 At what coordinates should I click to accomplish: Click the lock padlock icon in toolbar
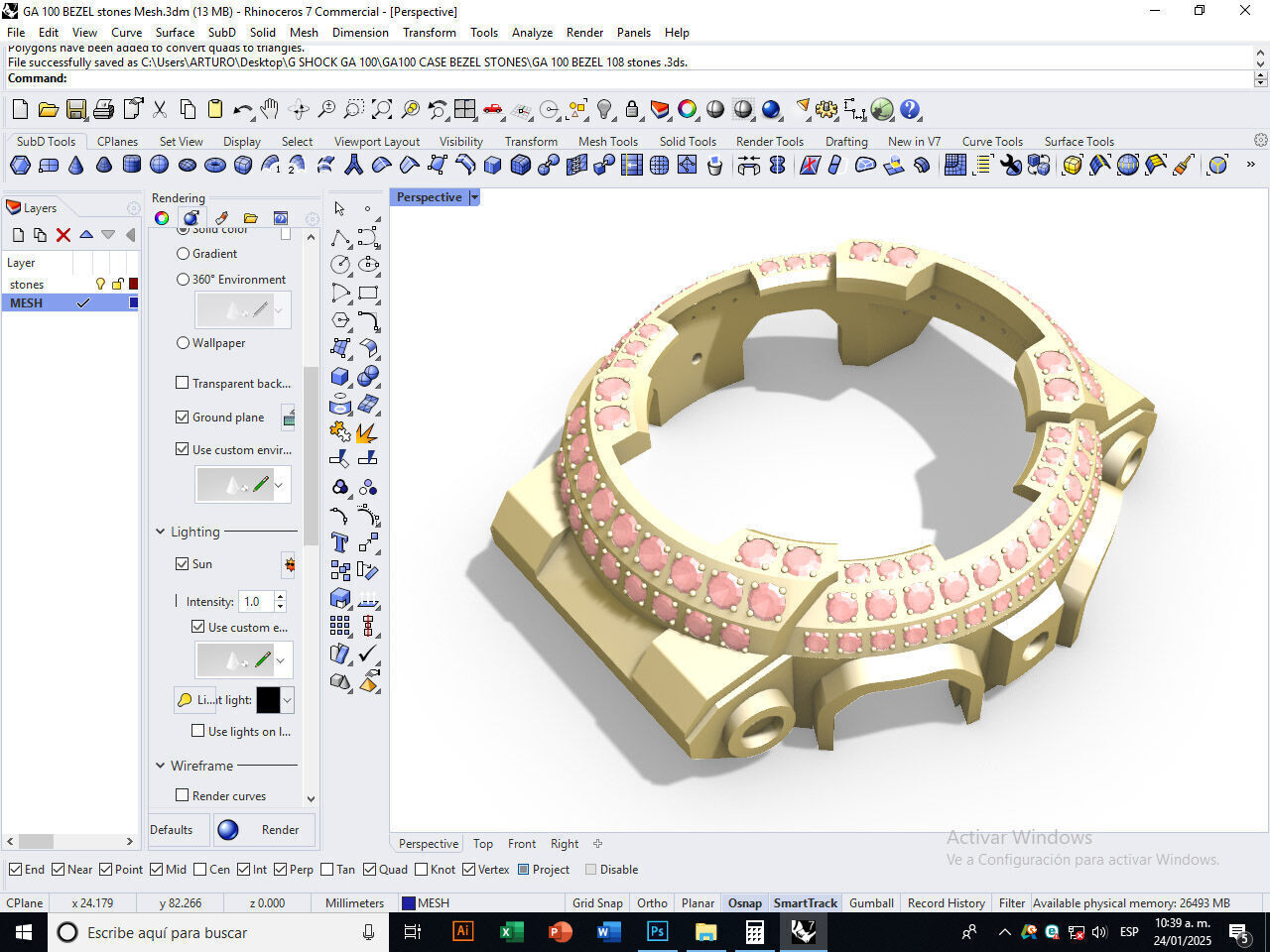coord(631,109)
